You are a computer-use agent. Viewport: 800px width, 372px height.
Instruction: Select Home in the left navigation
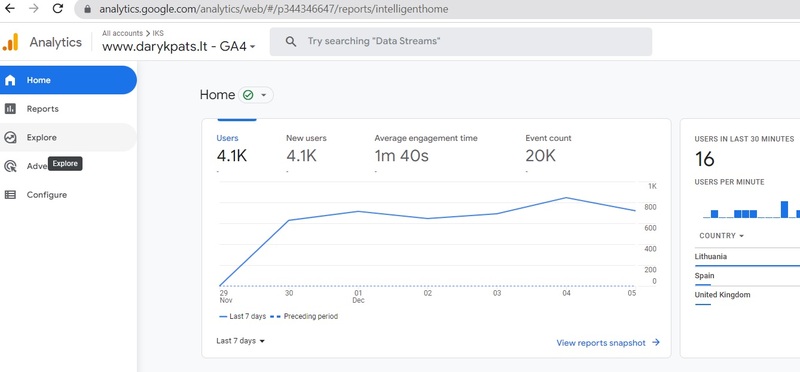pyautogui.click(x=68, y=80)
